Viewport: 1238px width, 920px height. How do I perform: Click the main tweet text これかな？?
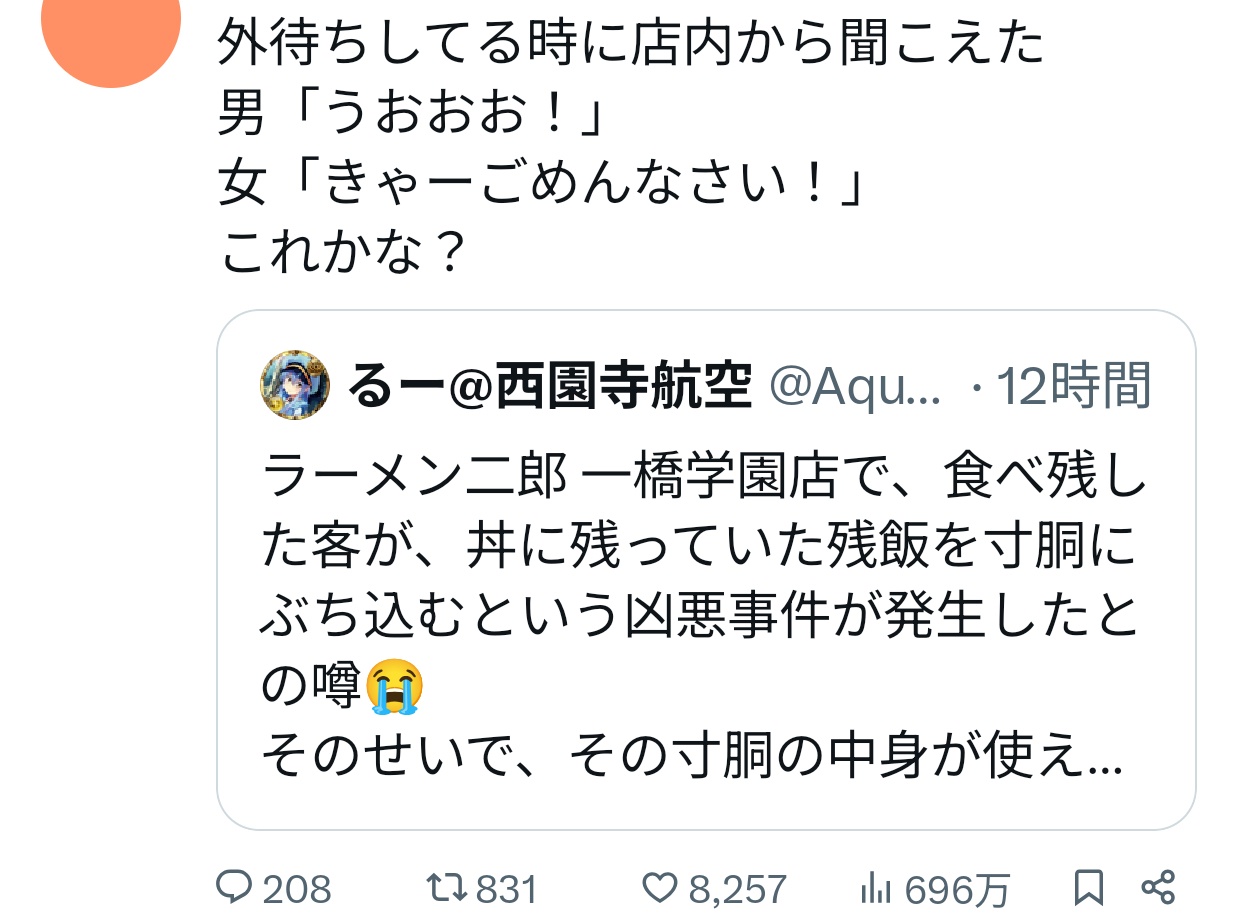point(343,255)
